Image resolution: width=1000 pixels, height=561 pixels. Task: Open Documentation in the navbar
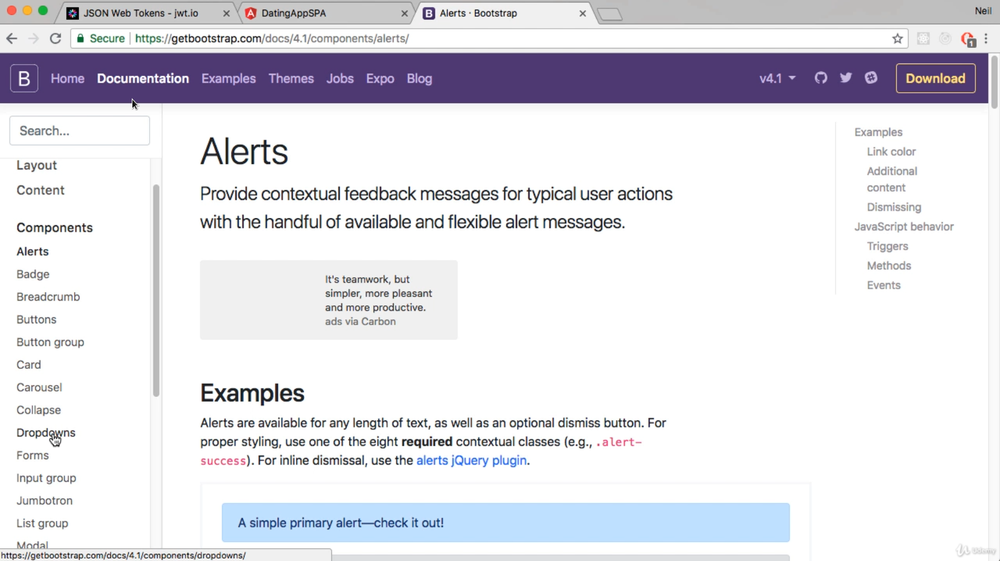(143, 78)
